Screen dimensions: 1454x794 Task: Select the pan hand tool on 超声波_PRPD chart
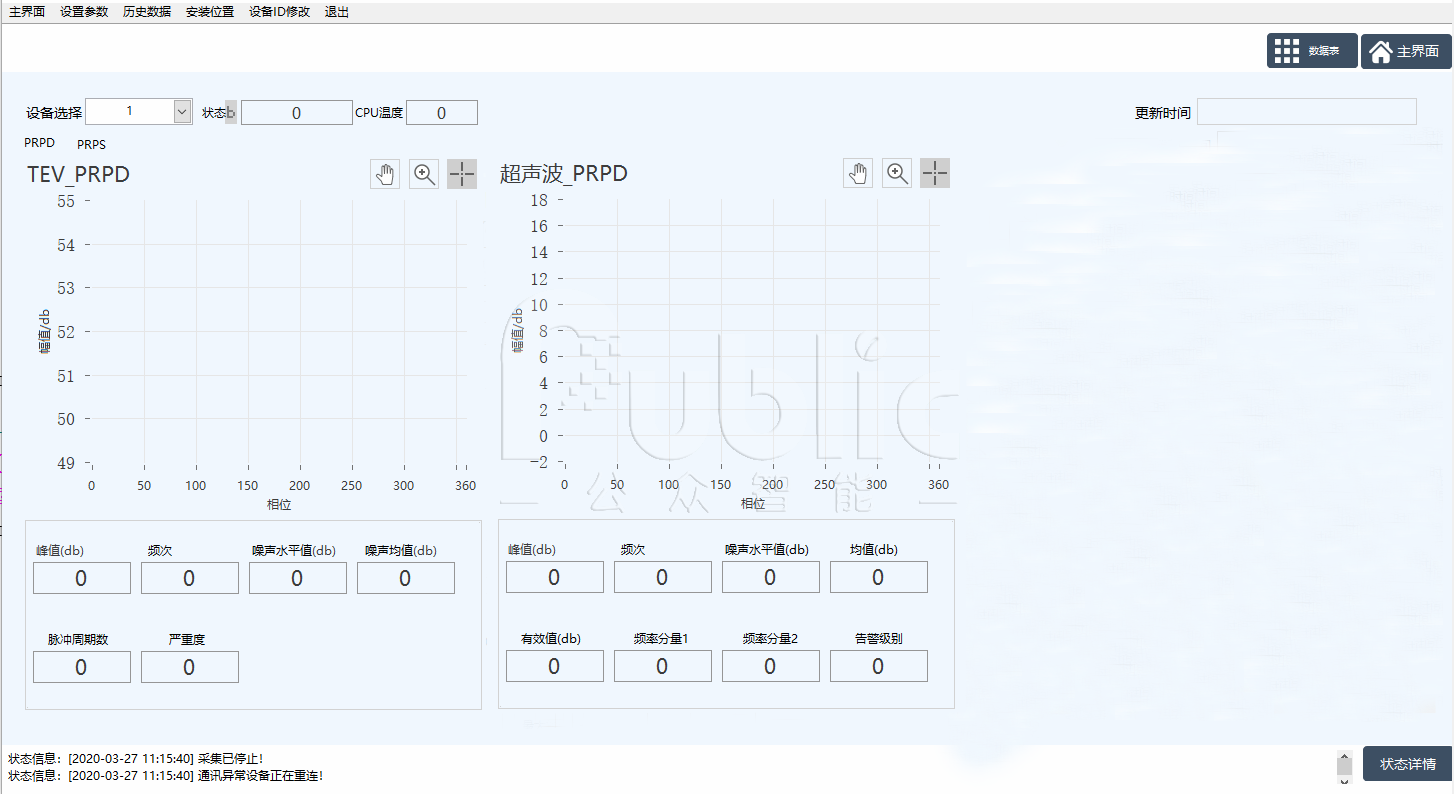click(x=857, y=172)
